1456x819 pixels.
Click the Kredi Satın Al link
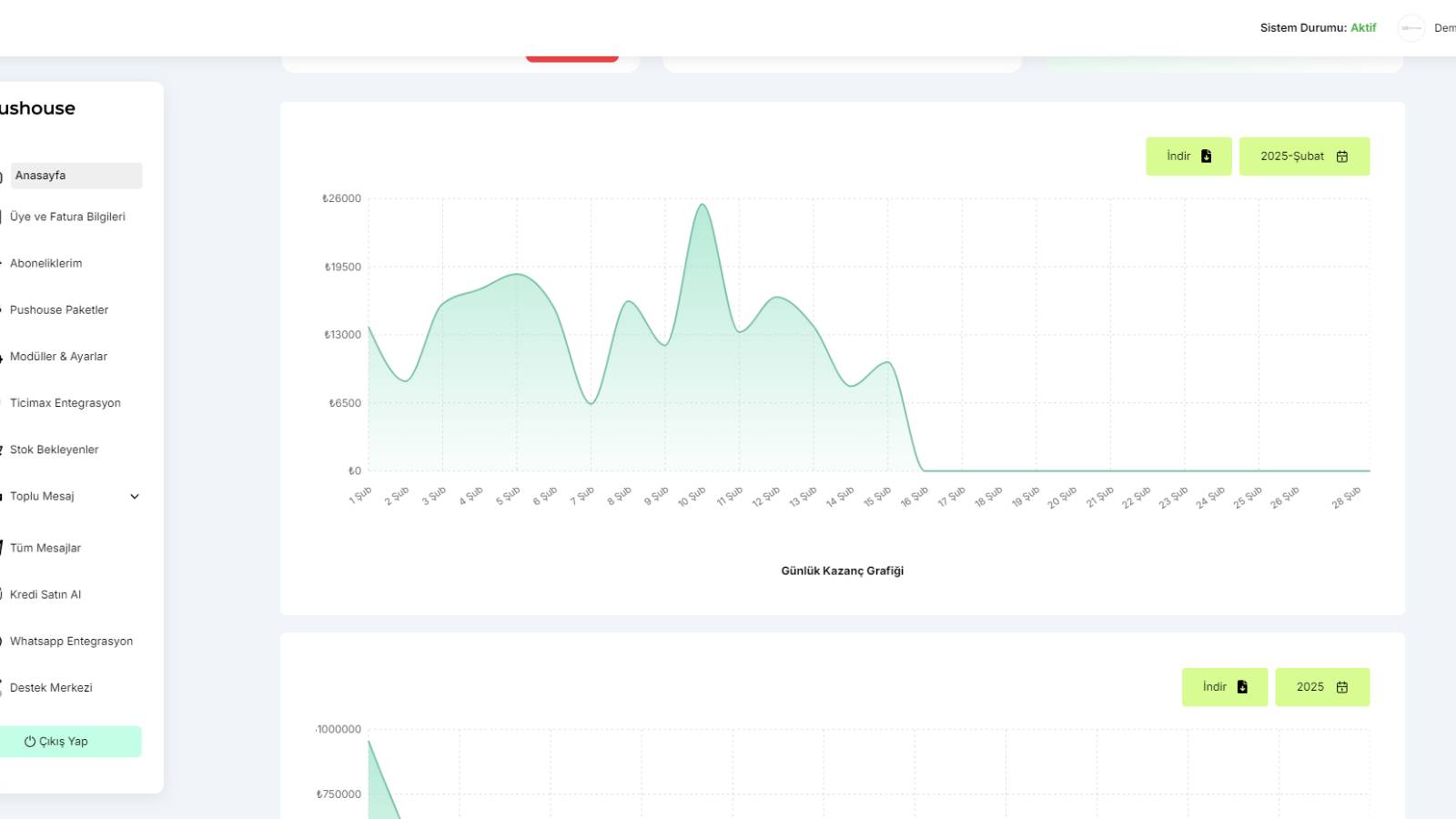[45, 594]
